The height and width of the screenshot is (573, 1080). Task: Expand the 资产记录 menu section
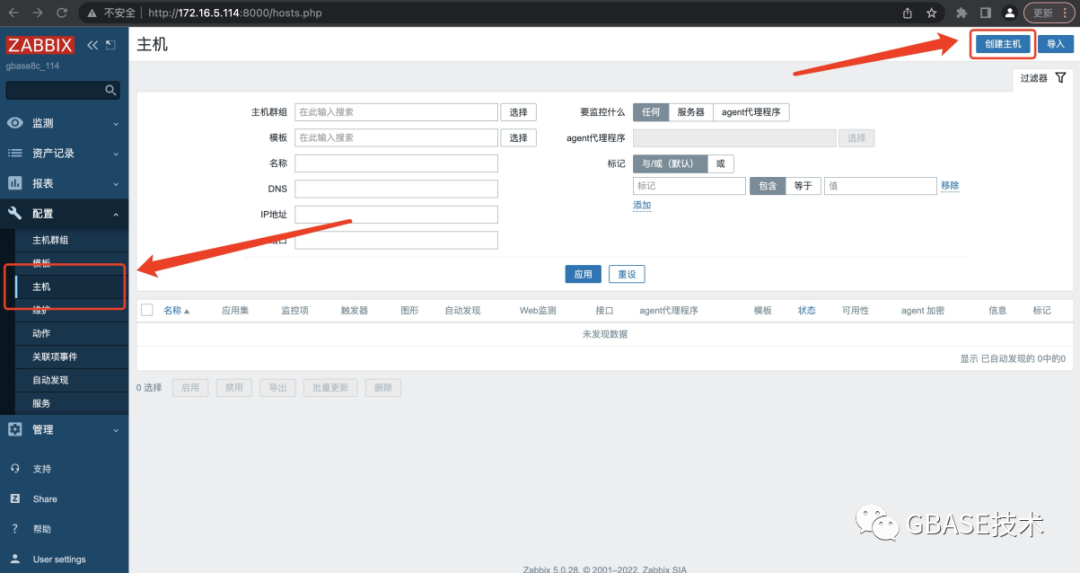(x=116, y=154)
